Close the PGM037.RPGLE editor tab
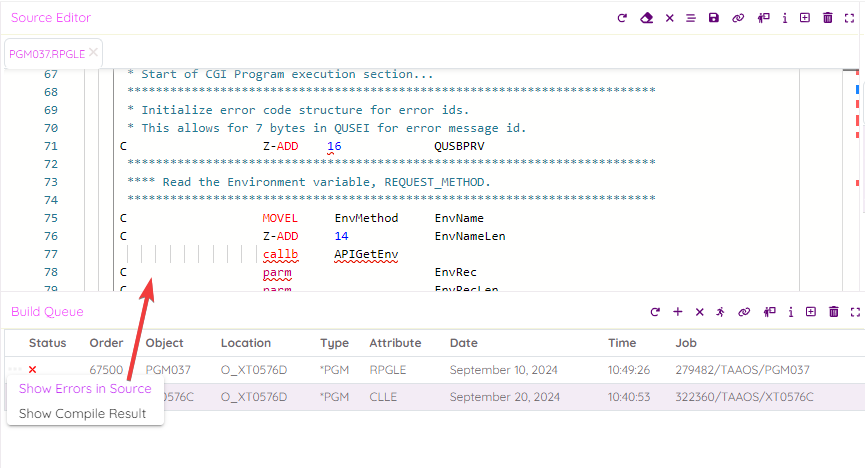Viewport: 865px width, 468px height. point(93,52)
